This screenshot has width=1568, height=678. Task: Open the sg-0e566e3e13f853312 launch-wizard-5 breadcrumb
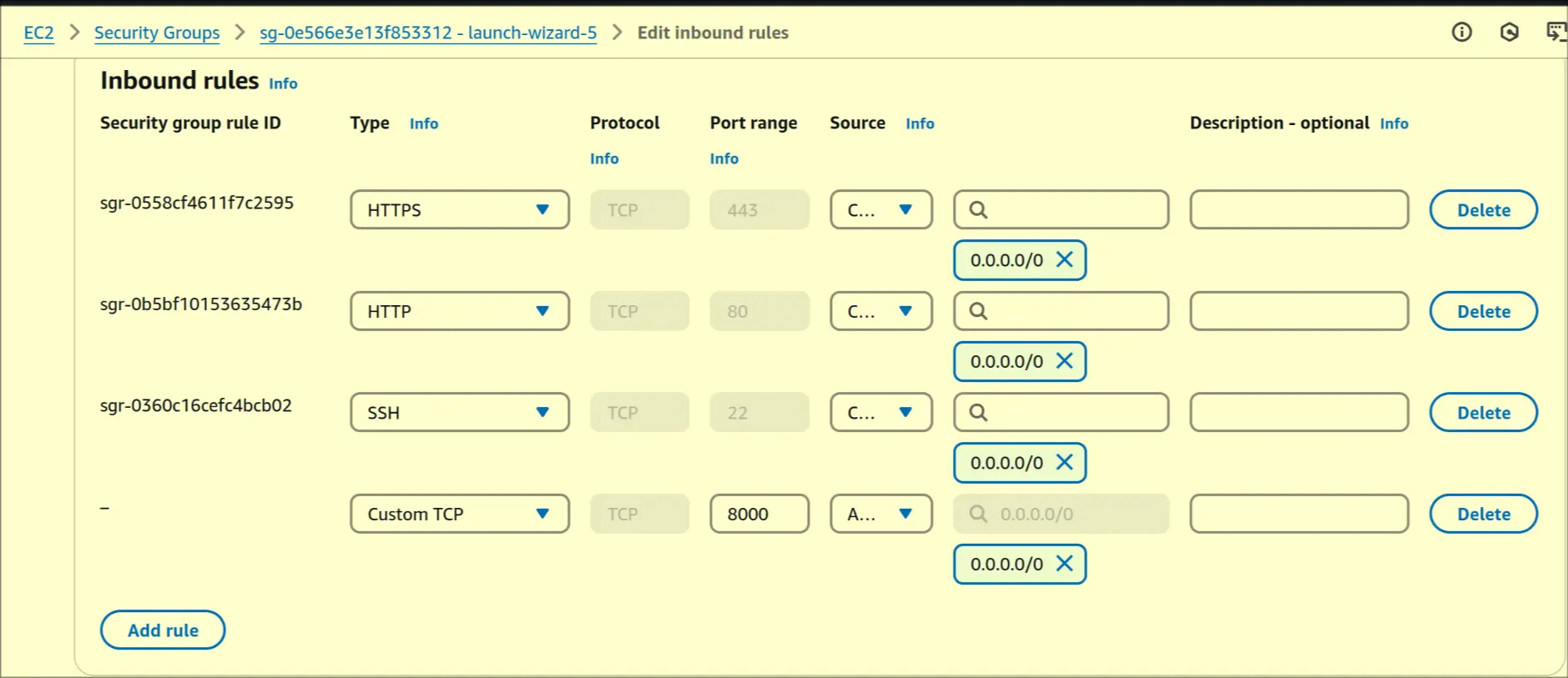428,33
